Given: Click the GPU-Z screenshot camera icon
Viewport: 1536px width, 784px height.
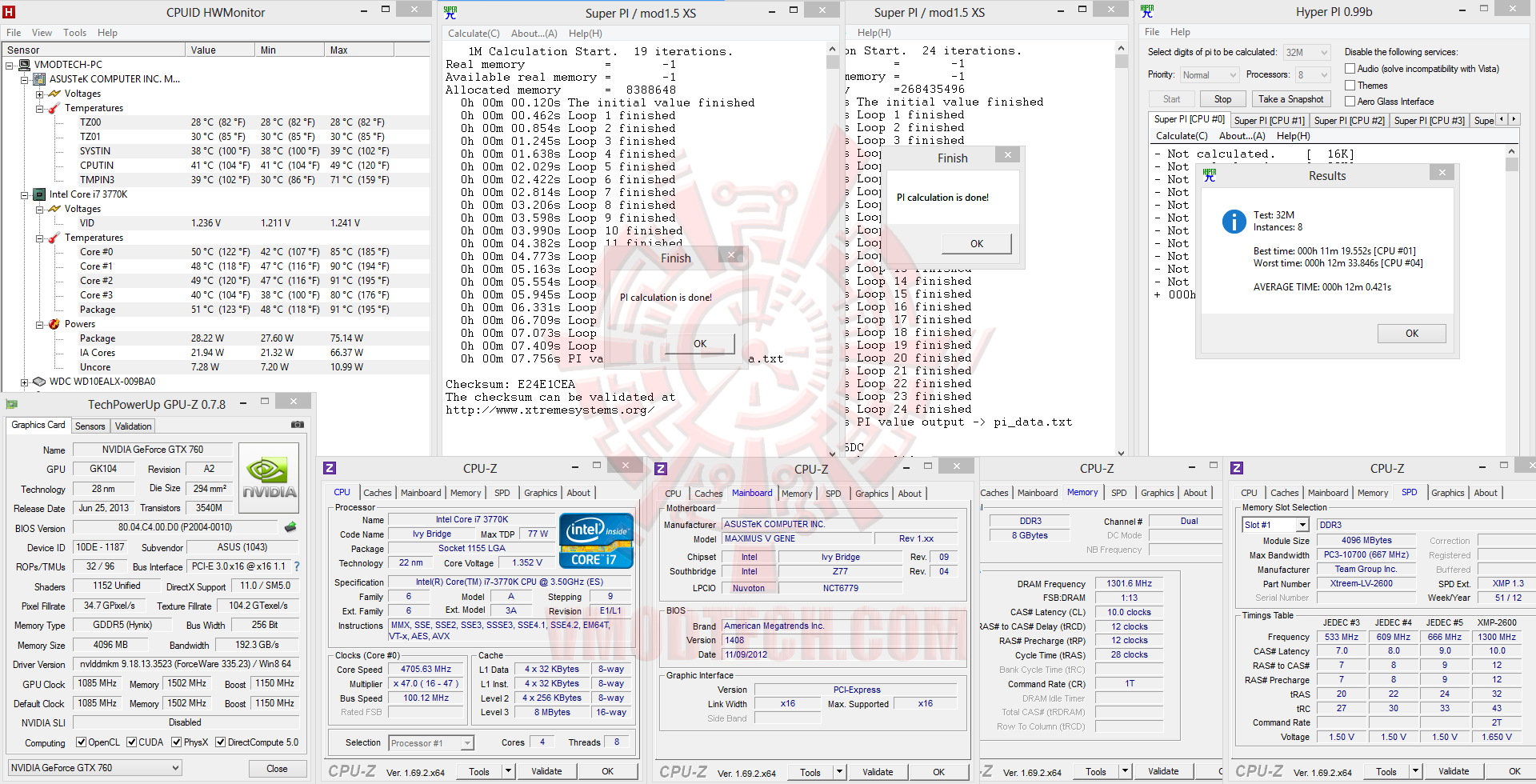Looking at the screenshot, I should pyautogui.click(x=298, y=425).
